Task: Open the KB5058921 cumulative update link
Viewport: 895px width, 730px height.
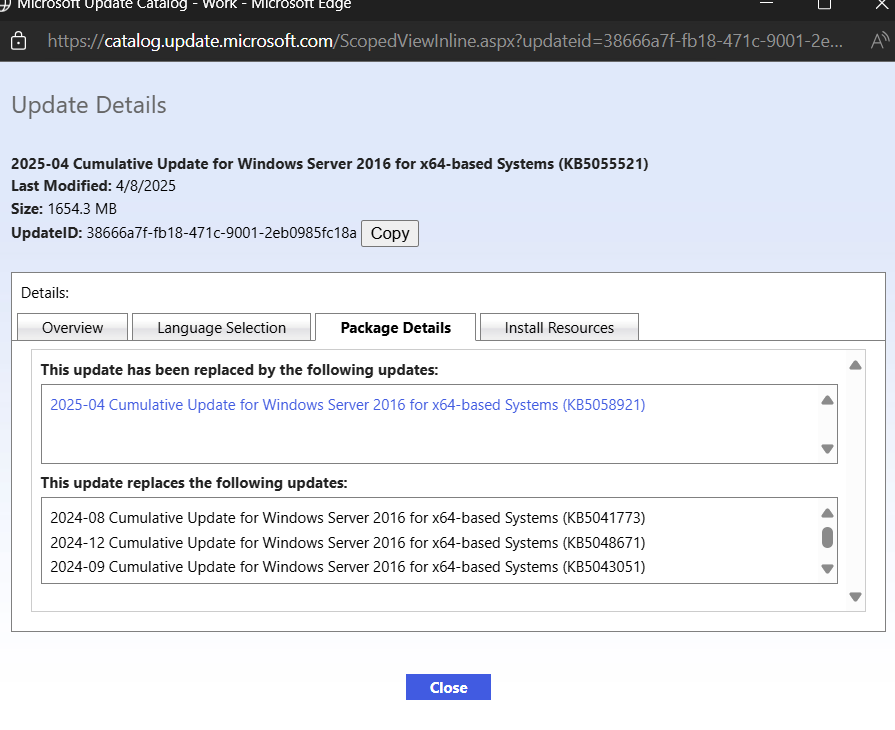Action: coord(347,405)
